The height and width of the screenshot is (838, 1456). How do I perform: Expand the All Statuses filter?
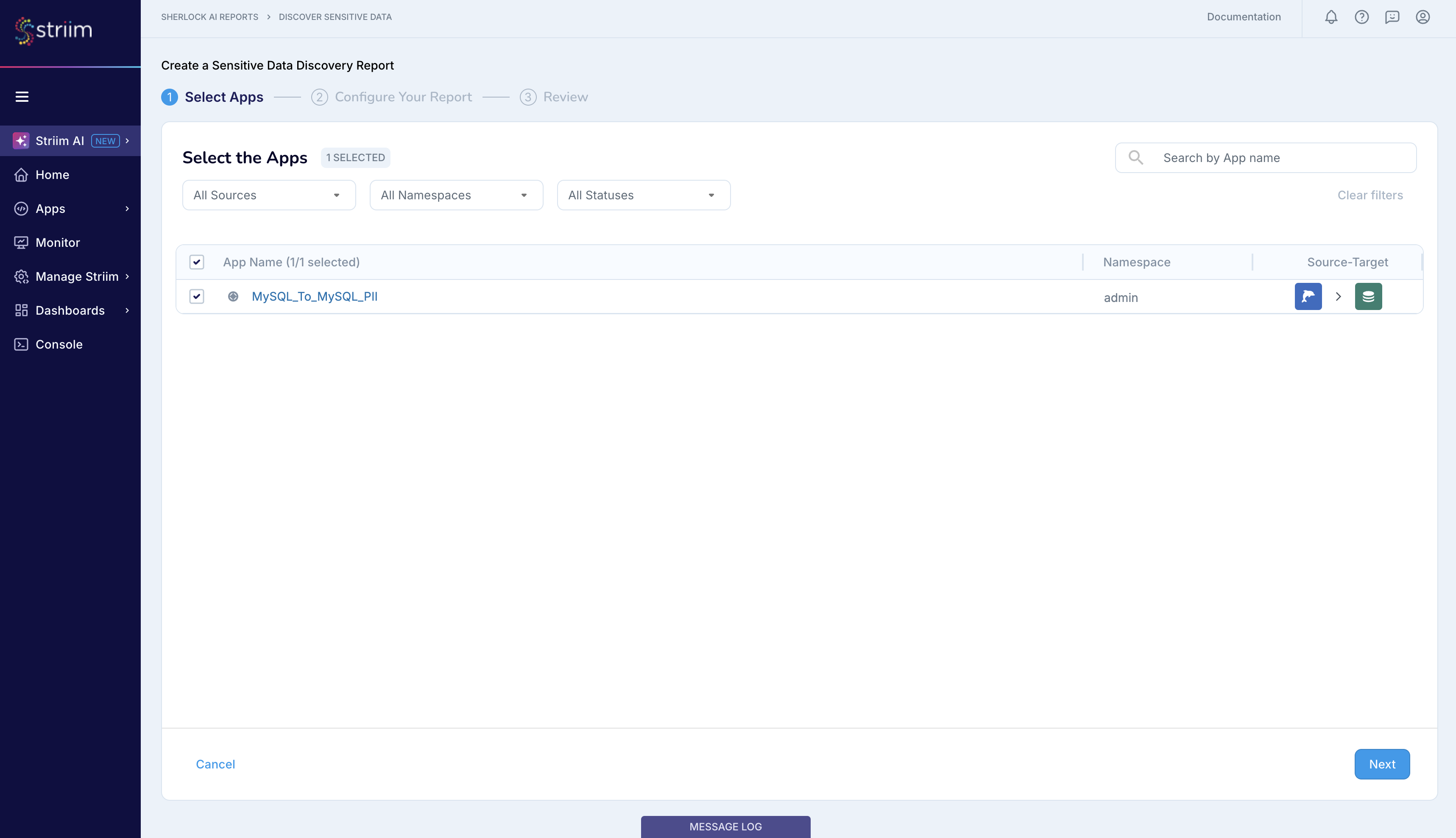tap(643, 195)
